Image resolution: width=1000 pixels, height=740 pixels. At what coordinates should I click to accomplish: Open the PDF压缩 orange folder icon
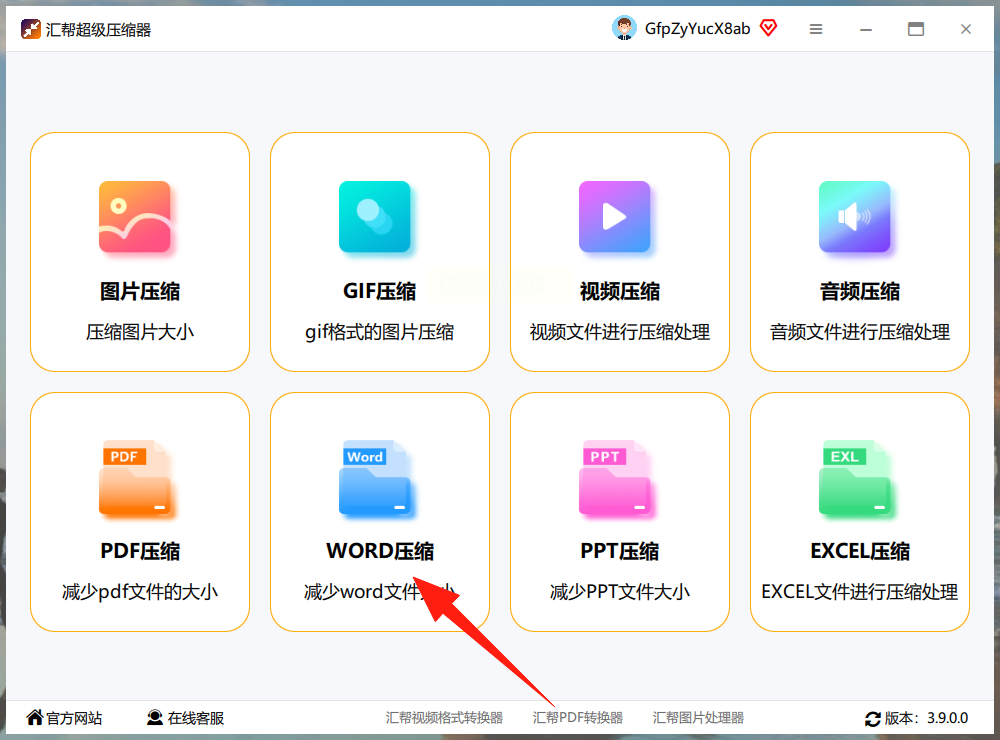click(x=135, y=477)
